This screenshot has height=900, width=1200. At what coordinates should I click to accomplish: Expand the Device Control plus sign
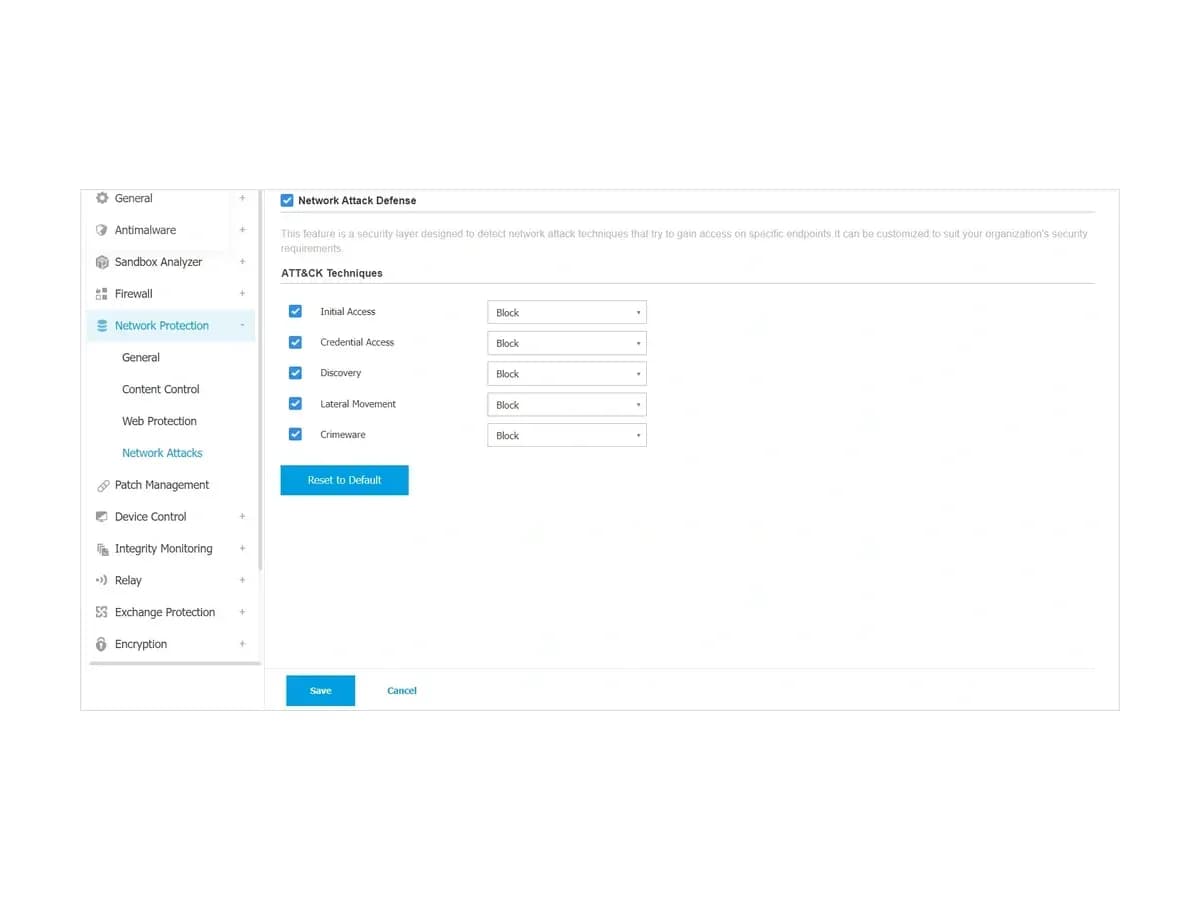click(x=242, y=517)
